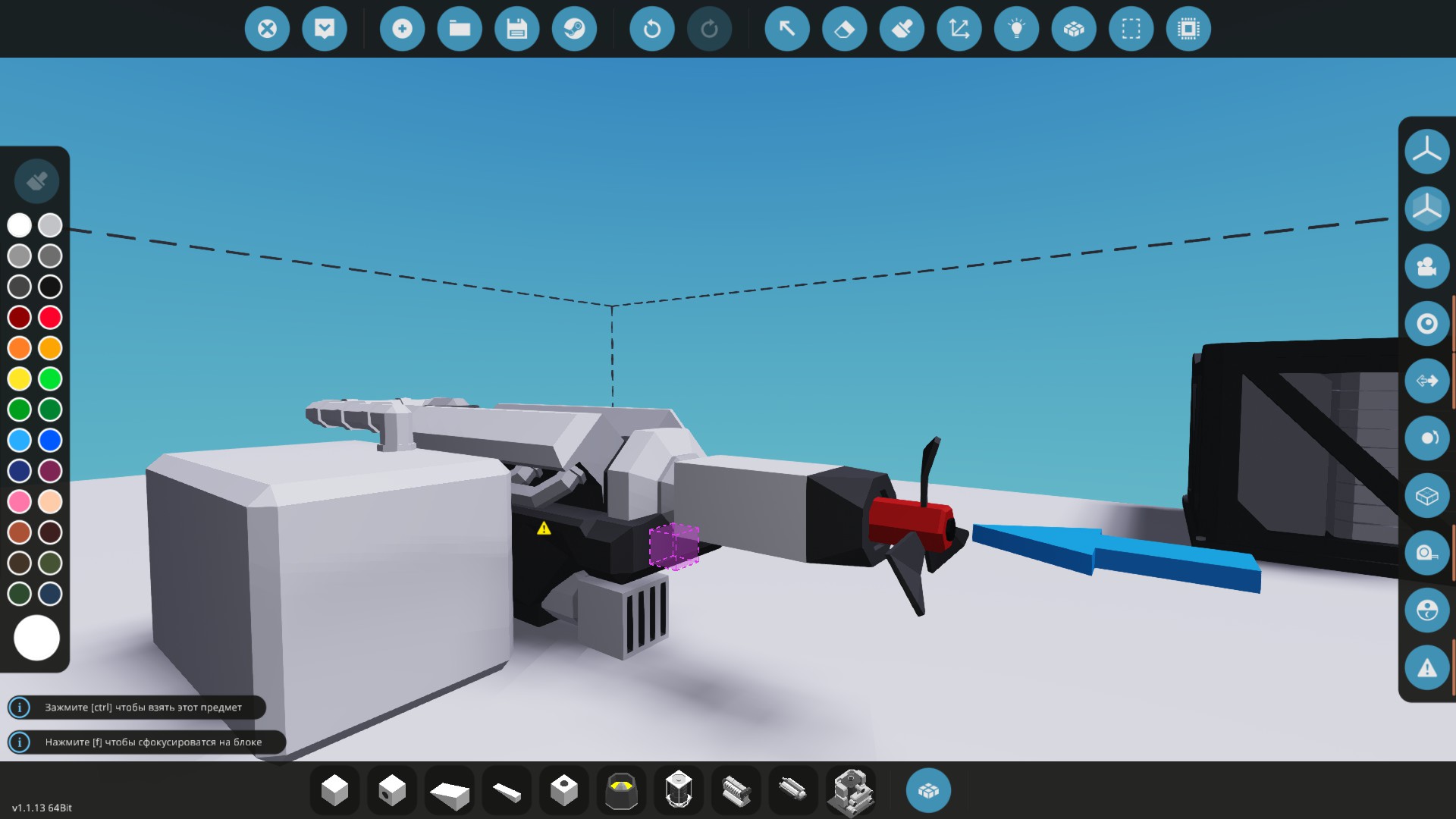Screen dimensions: 1456x819
Task: Select the arrow pointer select tool
Action: pyautogui.click(x=787, y=29)
